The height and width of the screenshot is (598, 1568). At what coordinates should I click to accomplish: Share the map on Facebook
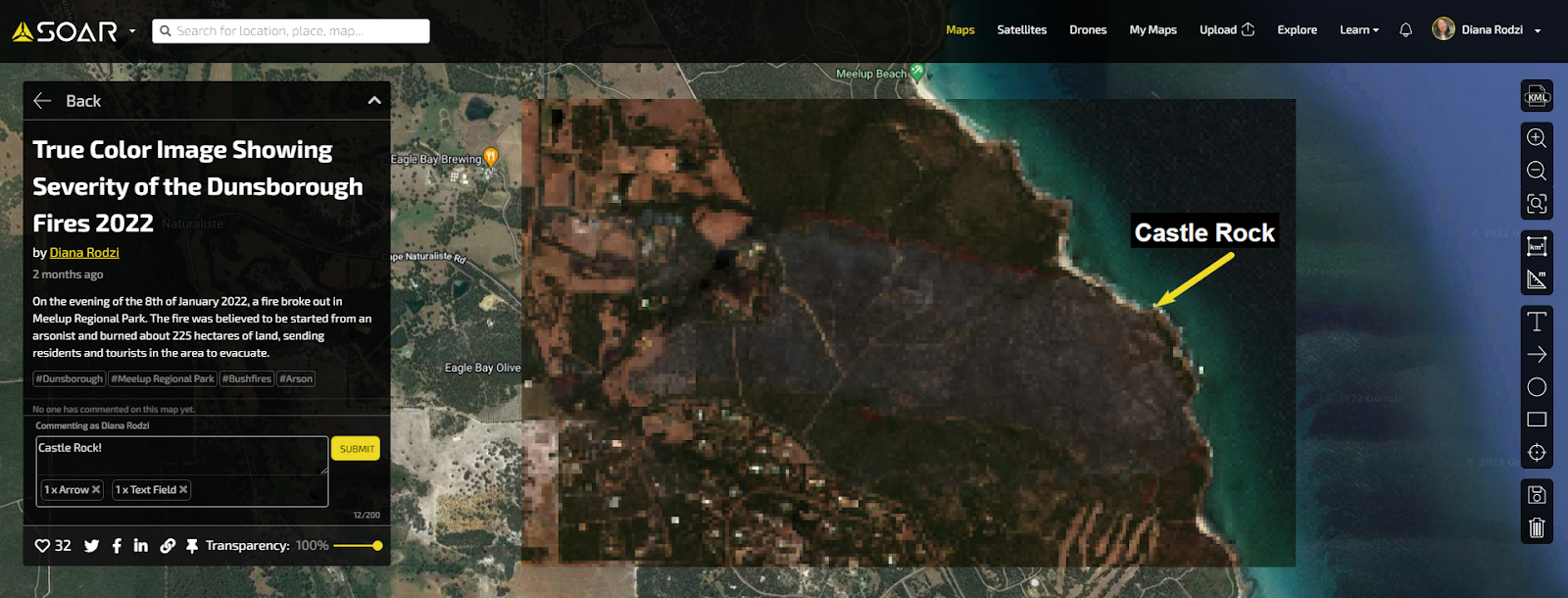117,546
